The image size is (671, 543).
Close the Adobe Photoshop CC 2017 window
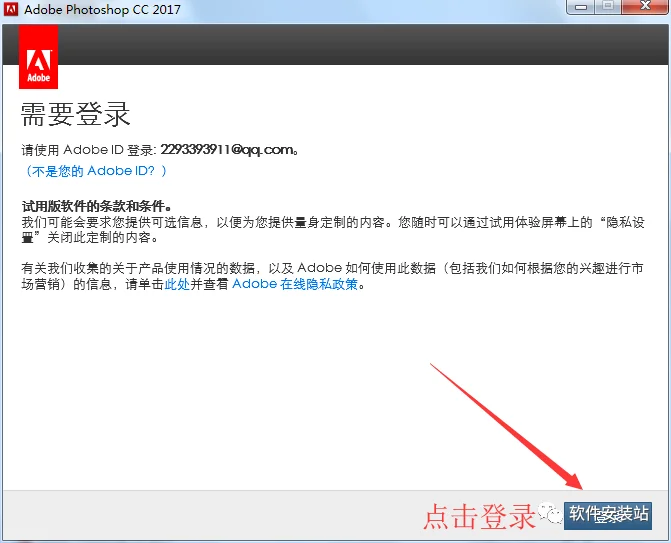pyautogui.click(x=645, y=6)
